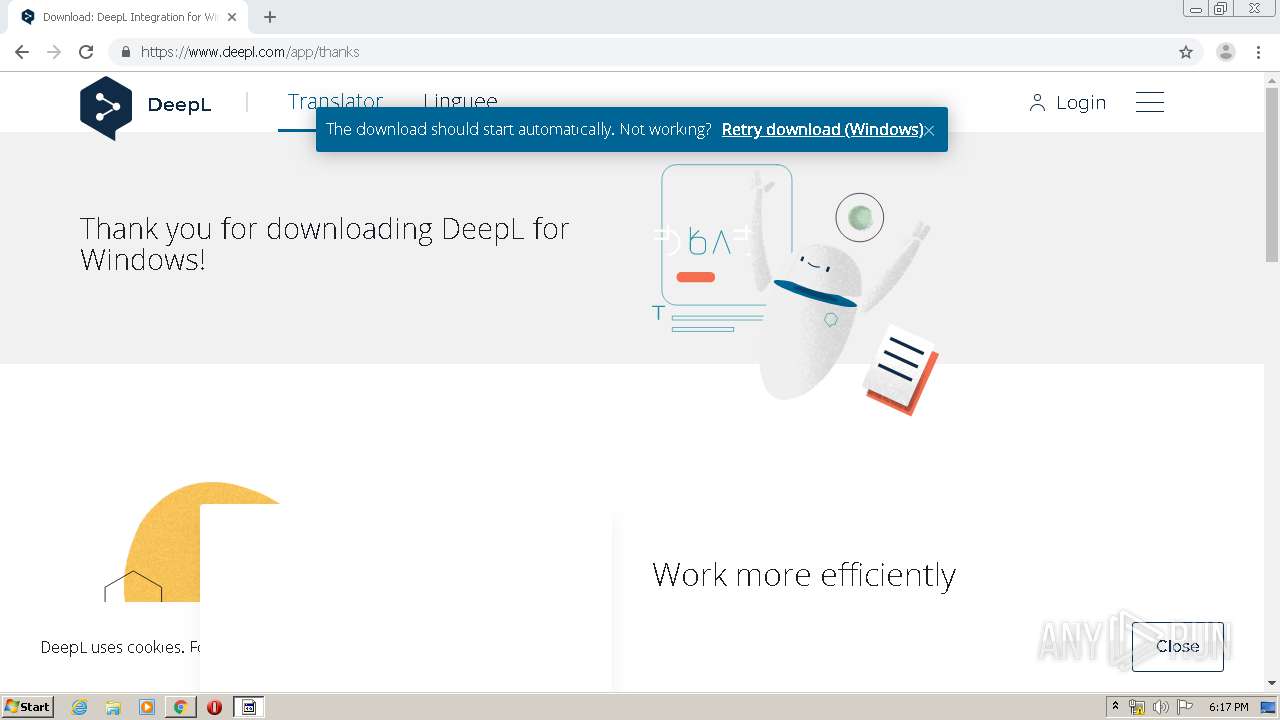Open media player taskbar icon
This screenshot has height=720, width=1280.
pyautogui.click(x=147, y=707)
